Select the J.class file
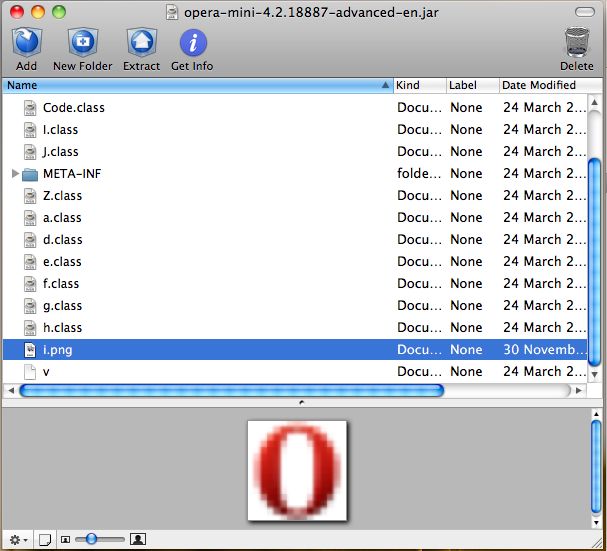This screenshot has width=607, height=551. [295, 152]
